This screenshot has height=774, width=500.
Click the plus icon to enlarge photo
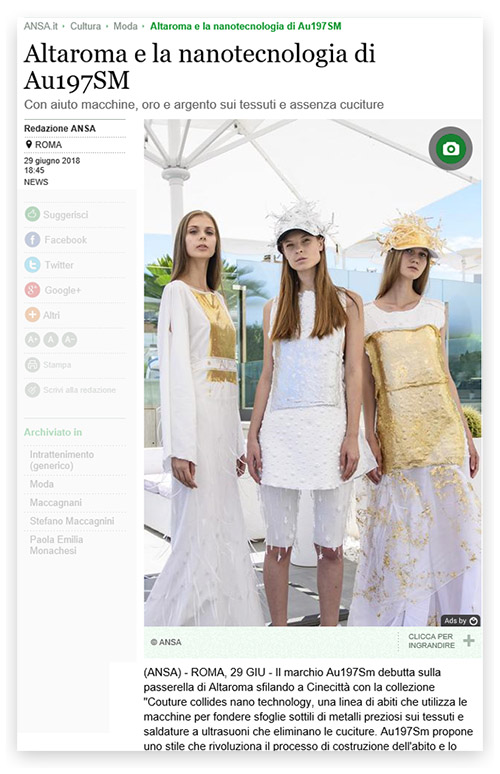469,641
